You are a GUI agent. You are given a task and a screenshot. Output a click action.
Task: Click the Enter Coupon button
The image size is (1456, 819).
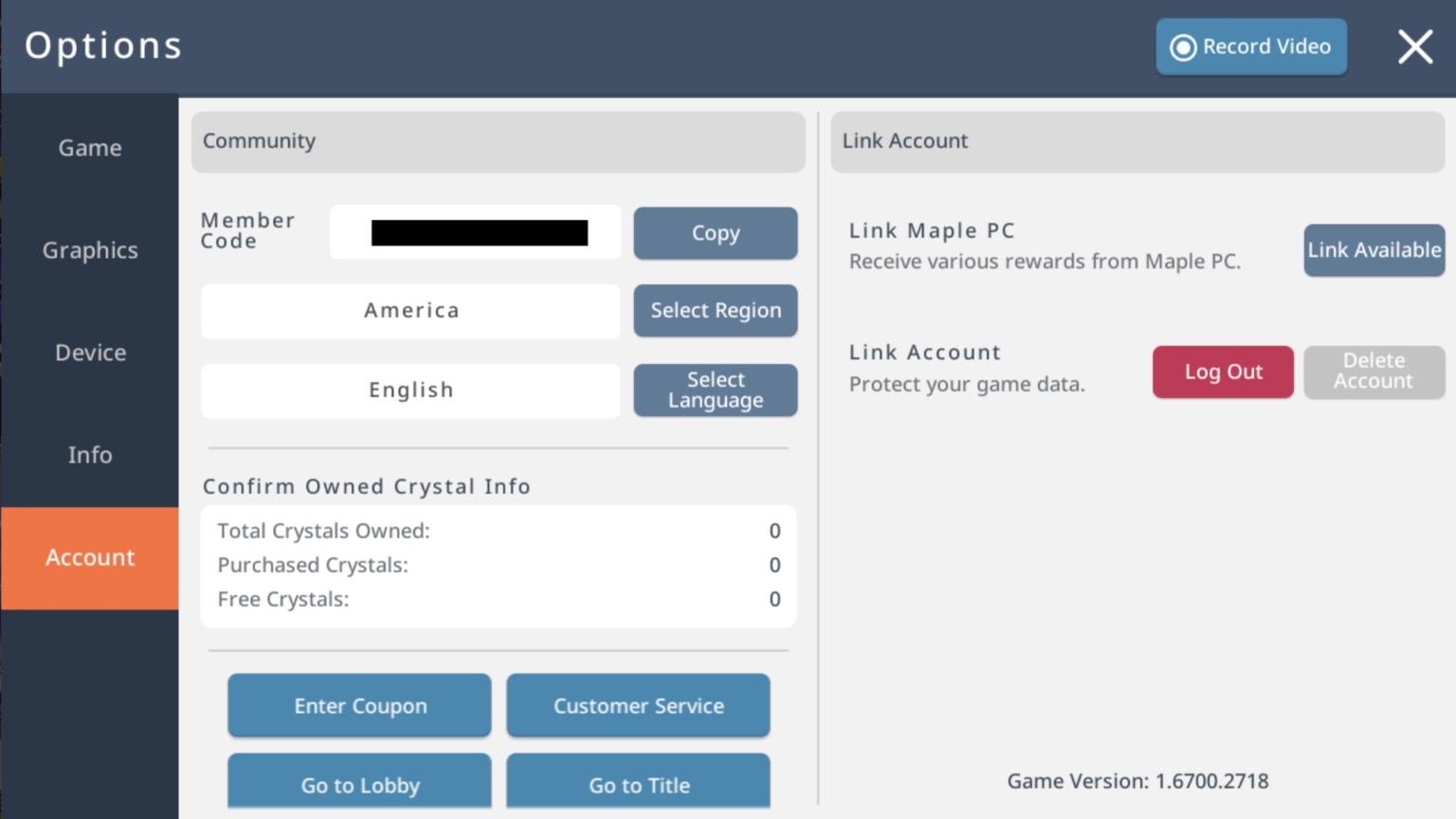tap(359, 705)
